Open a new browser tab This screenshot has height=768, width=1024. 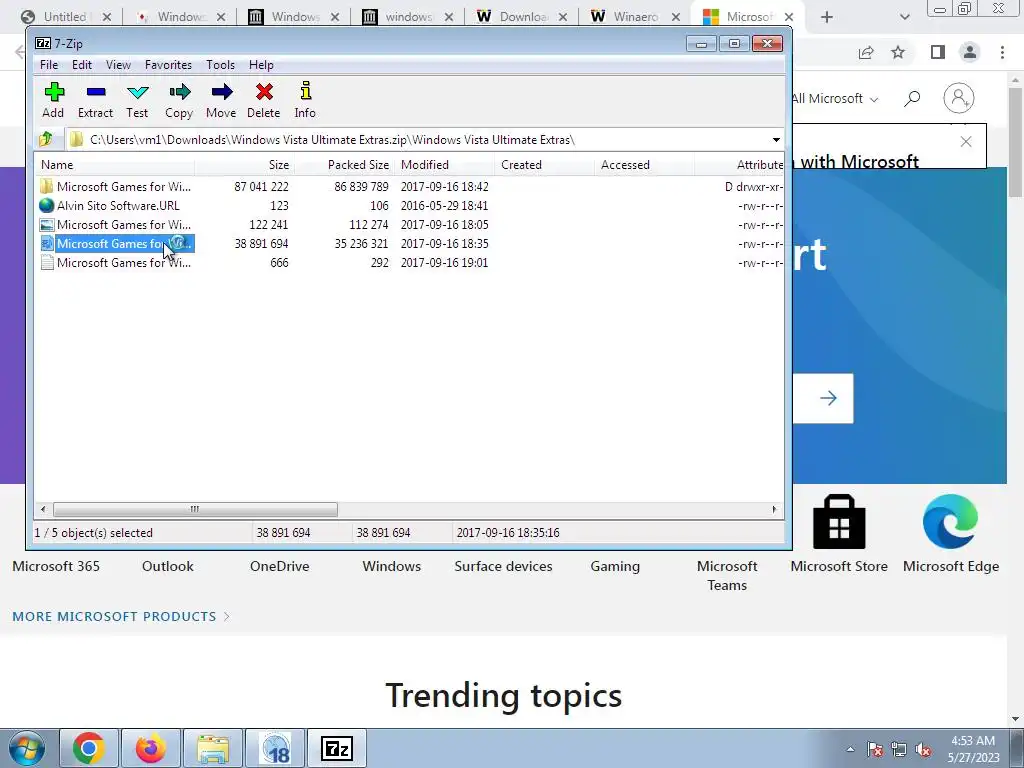coord(827,17)
